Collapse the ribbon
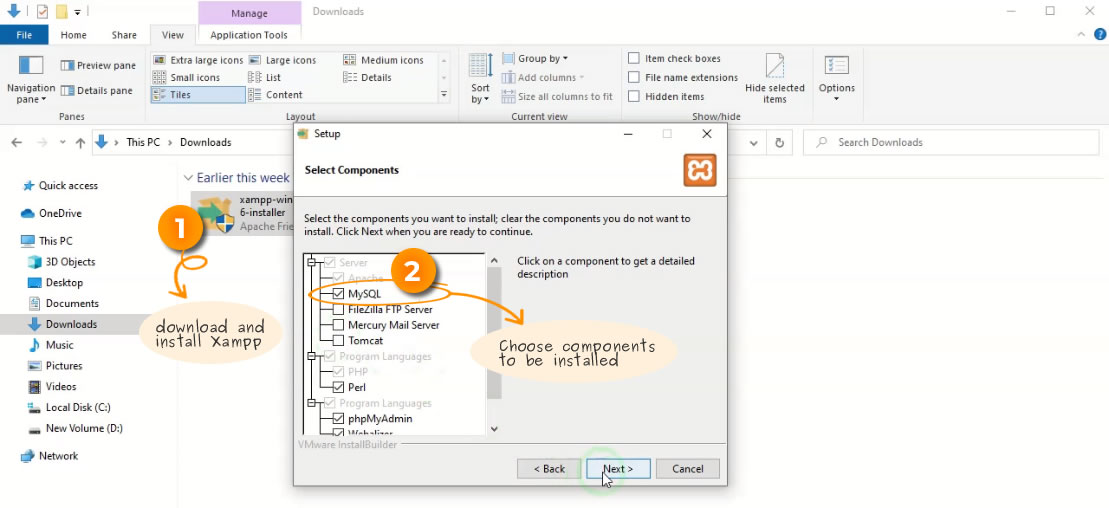 [x=1081, y=34]
